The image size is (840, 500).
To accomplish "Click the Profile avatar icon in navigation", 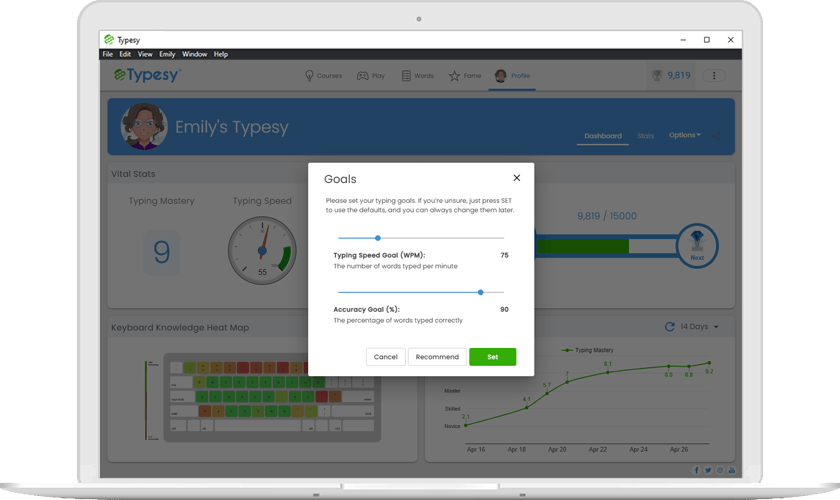I will point(500,76).
